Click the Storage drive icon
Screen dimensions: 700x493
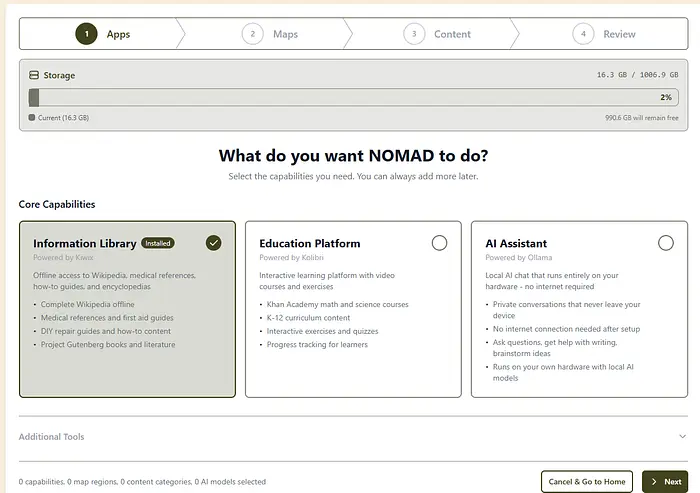(34, 75)
